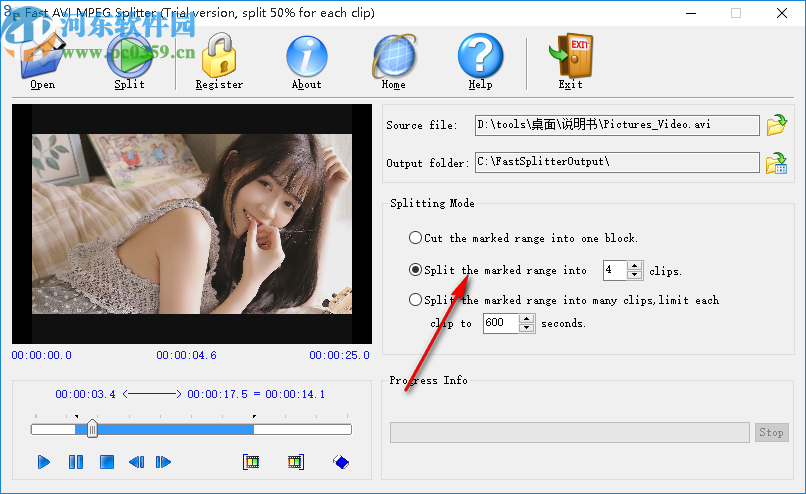Minimize the splitter window

tap(691, 13)
